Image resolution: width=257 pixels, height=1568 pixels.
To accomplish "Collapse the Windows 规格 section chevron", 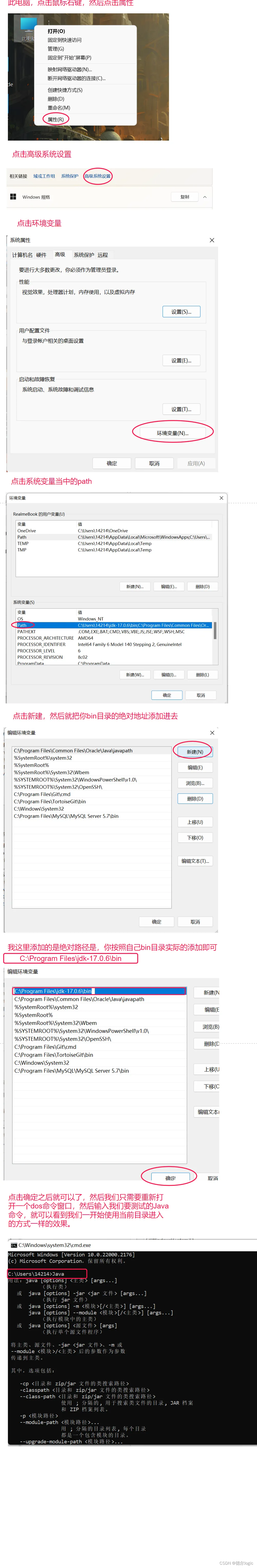I will tap(205, 197).
